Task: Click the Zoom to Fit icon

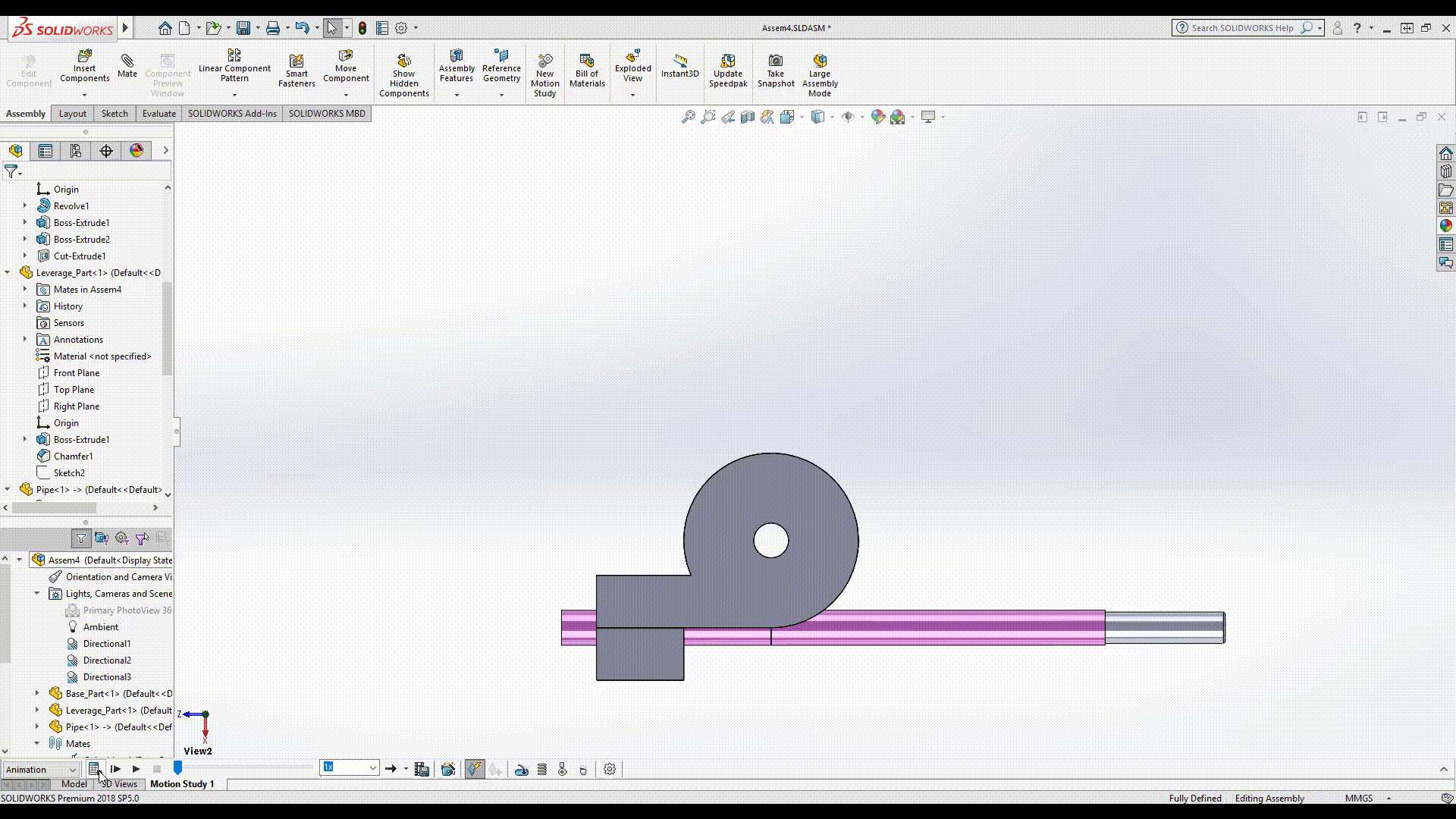Action: point(688,117)
